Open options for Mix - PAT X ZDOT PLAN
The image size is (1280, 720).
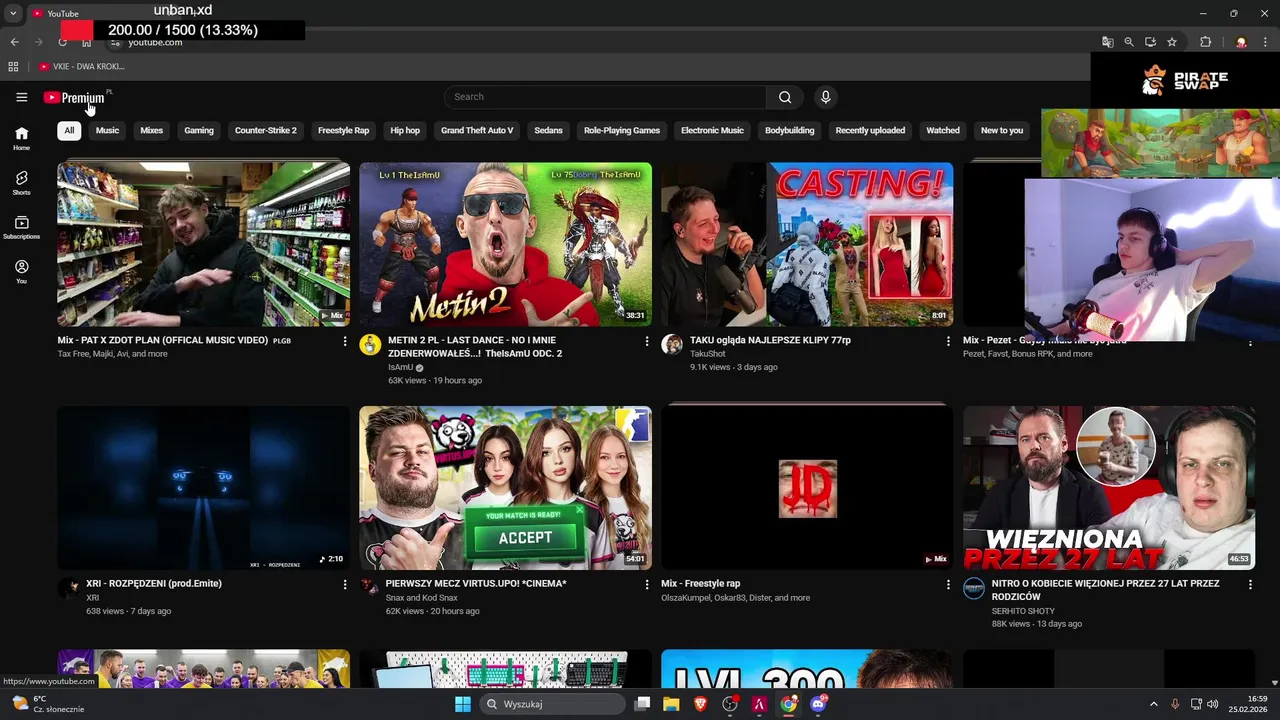(345, 341)
